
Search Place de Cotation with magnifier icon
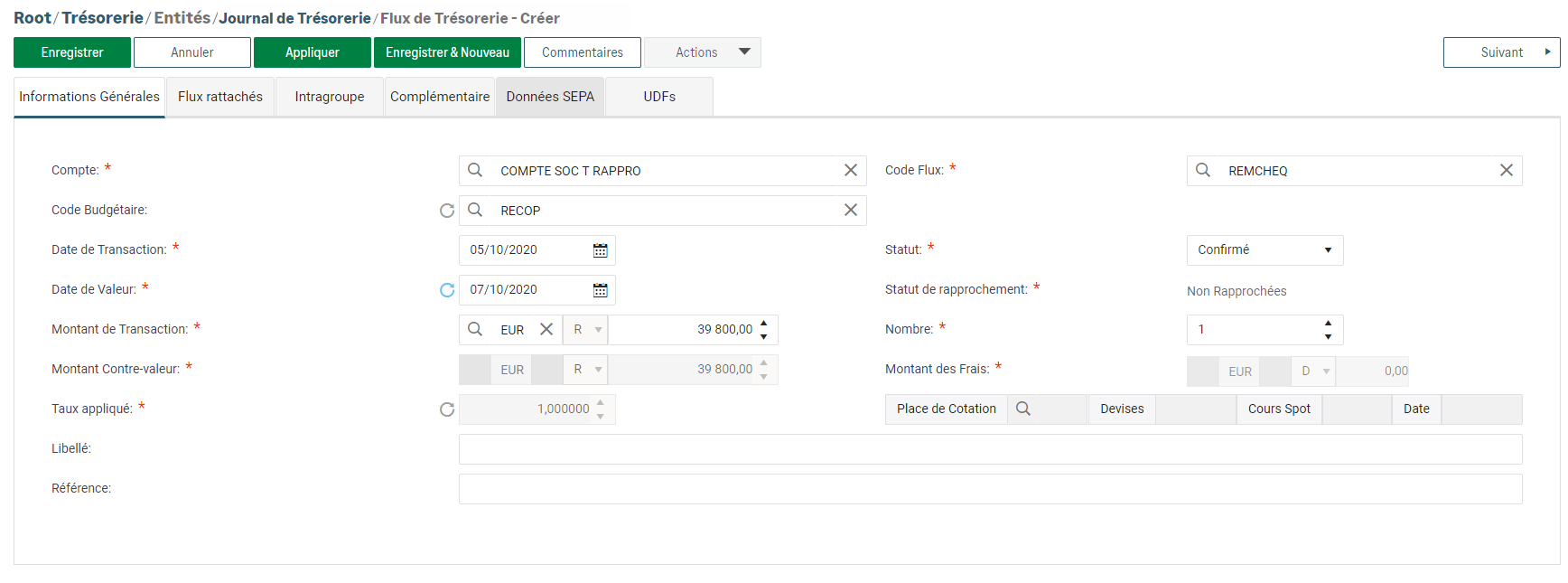[1023, 409]
